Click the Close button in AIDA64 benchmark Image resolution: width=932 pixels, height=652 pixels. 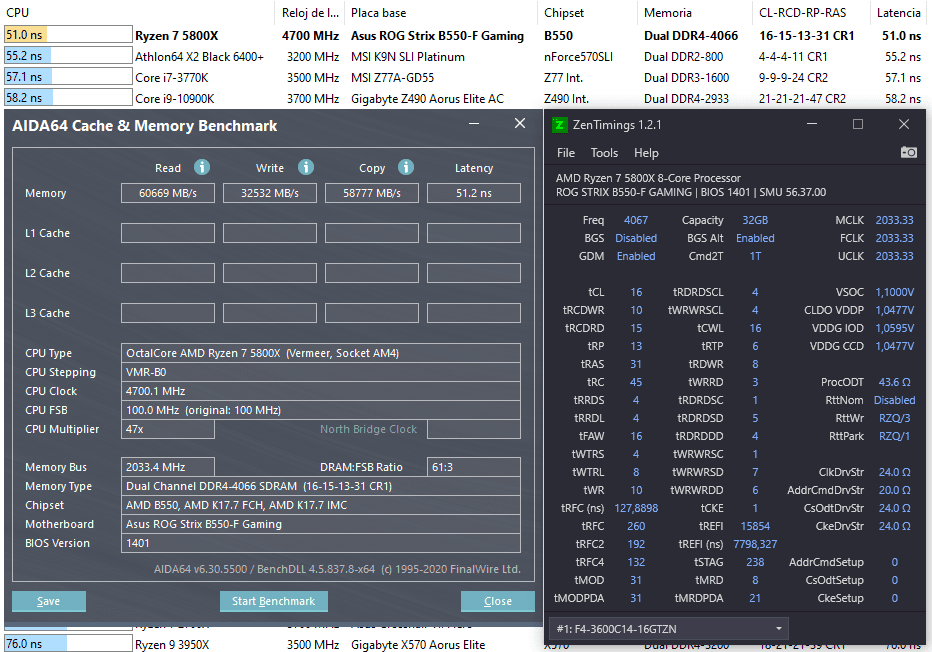click(x=498, y=601)
